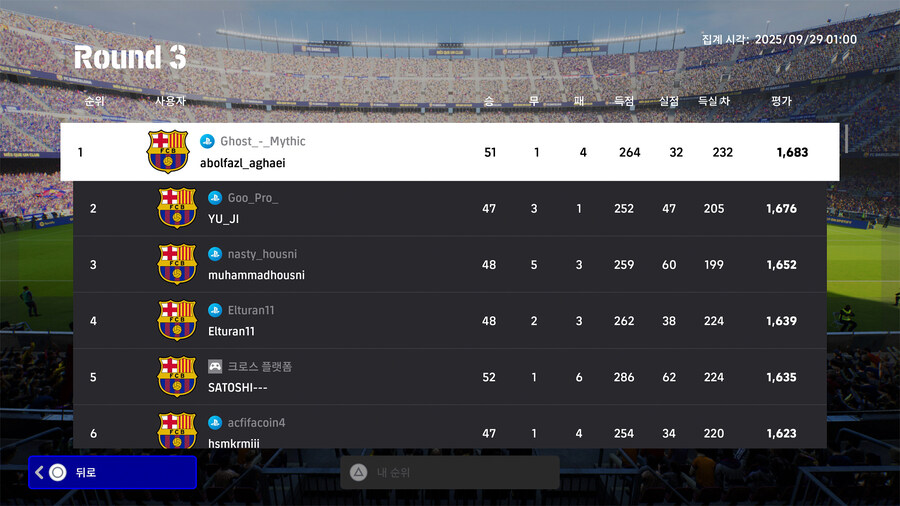Click the 사용자 user column header

coord(170,101)
